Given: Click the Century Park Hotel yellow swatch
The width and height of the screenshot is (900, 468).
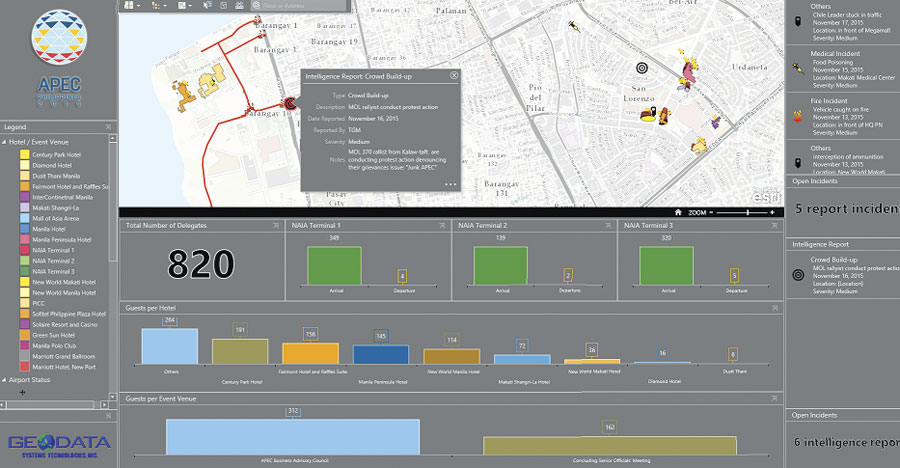Looking at the screenshot, I should pyautogui.click(x=25, y=154).
